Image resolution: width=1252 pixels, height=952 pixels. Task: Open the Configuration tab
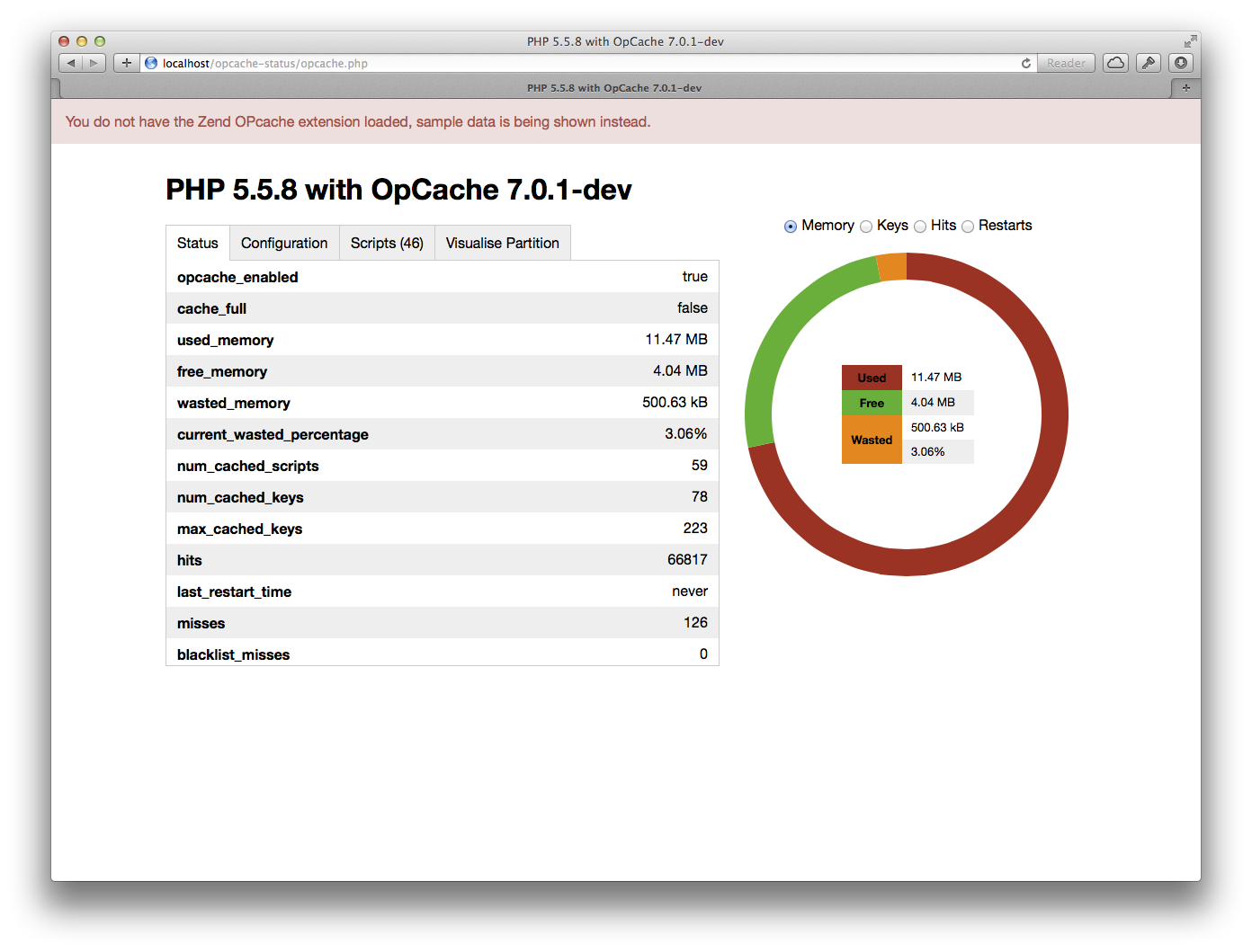click(284, 243)
